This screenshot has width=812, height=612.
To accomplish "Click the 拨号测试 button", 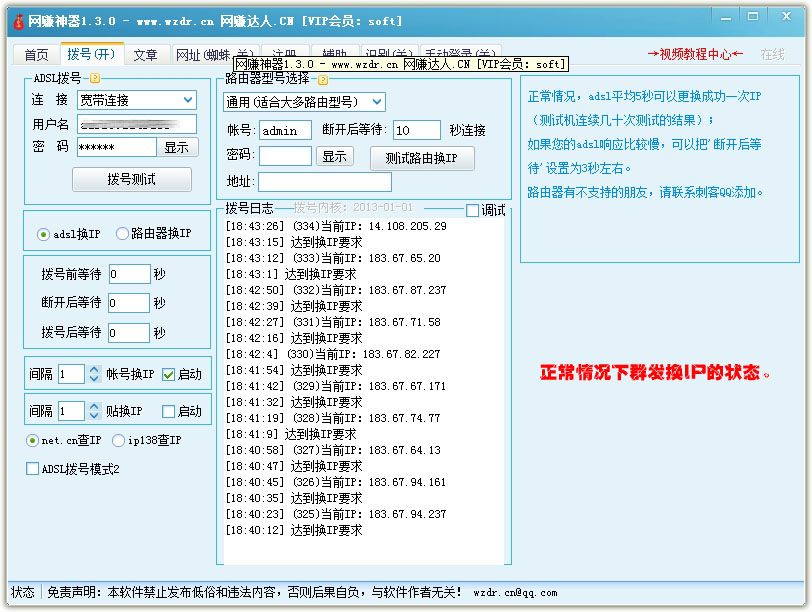I will coord(131,179).
